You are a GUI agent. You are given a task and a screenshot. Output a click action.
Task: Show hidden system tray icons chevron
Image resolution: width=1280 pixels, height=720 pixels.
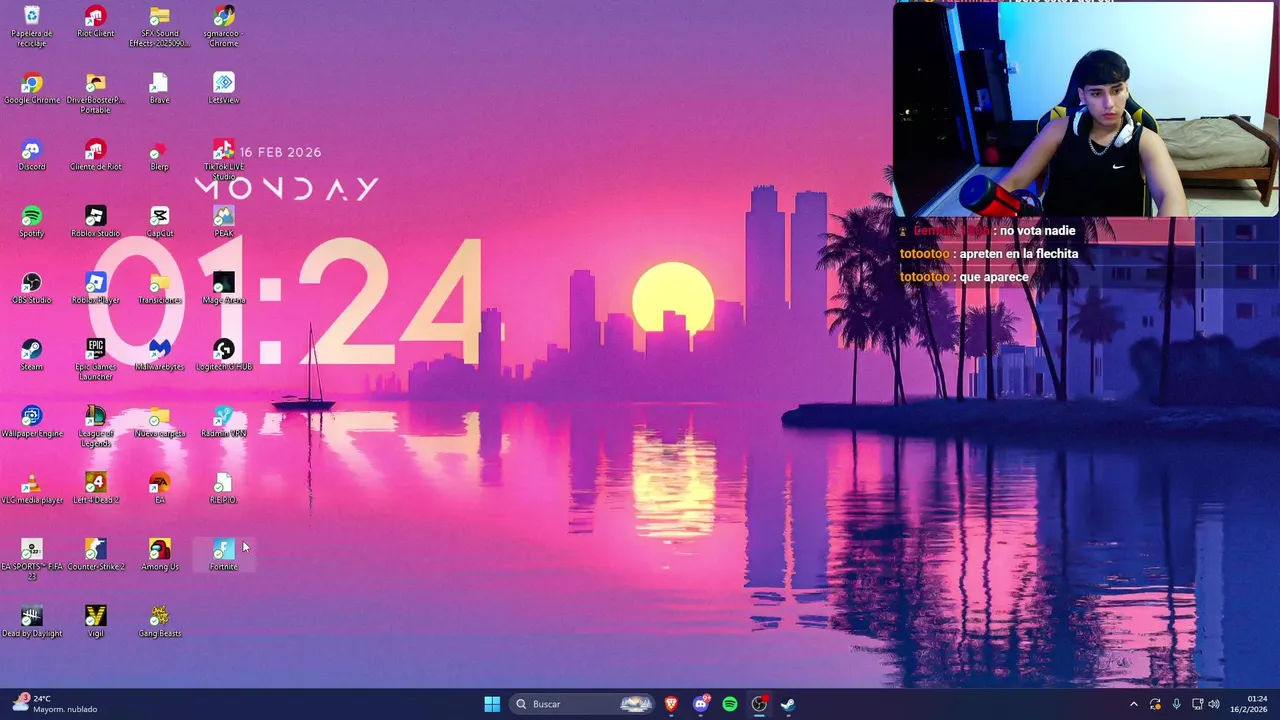1133,704
